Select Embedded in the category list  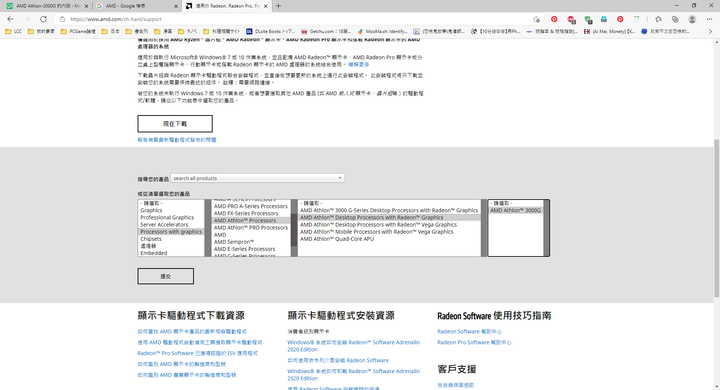153,253
